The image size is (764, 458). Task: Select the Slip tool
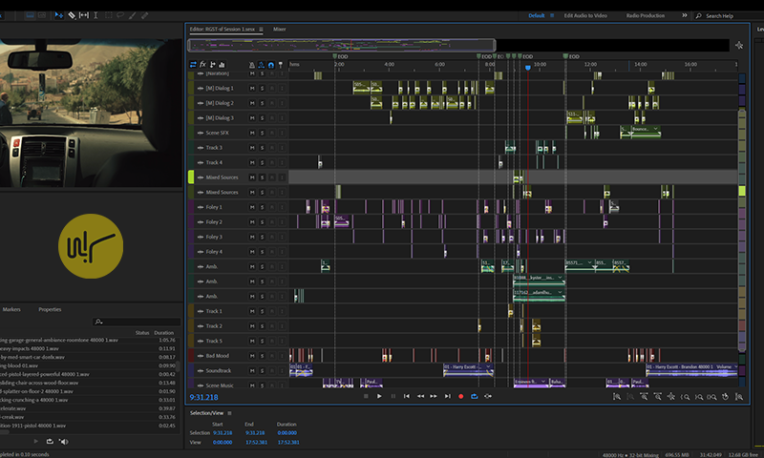[x=84, y=15]
